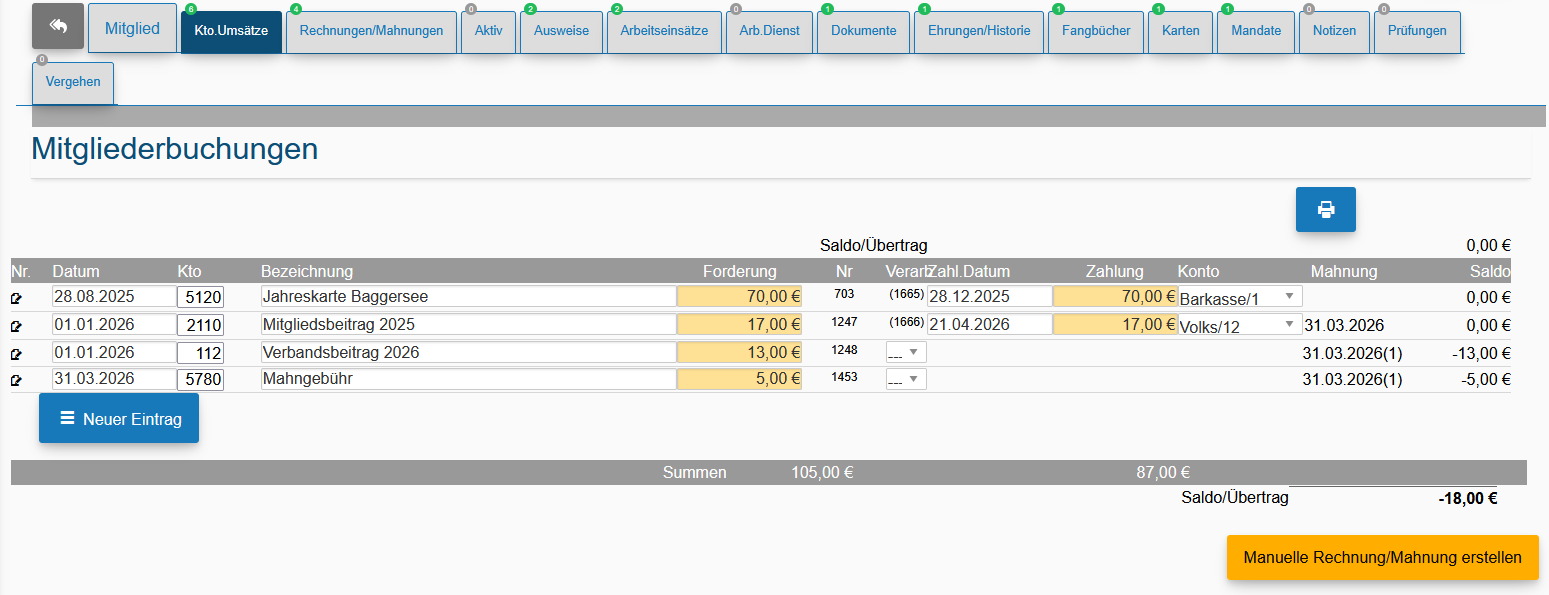Open edit icon for Verbandsbeitrag 2026 row
1549x595 pixels.
coord(16,353)
